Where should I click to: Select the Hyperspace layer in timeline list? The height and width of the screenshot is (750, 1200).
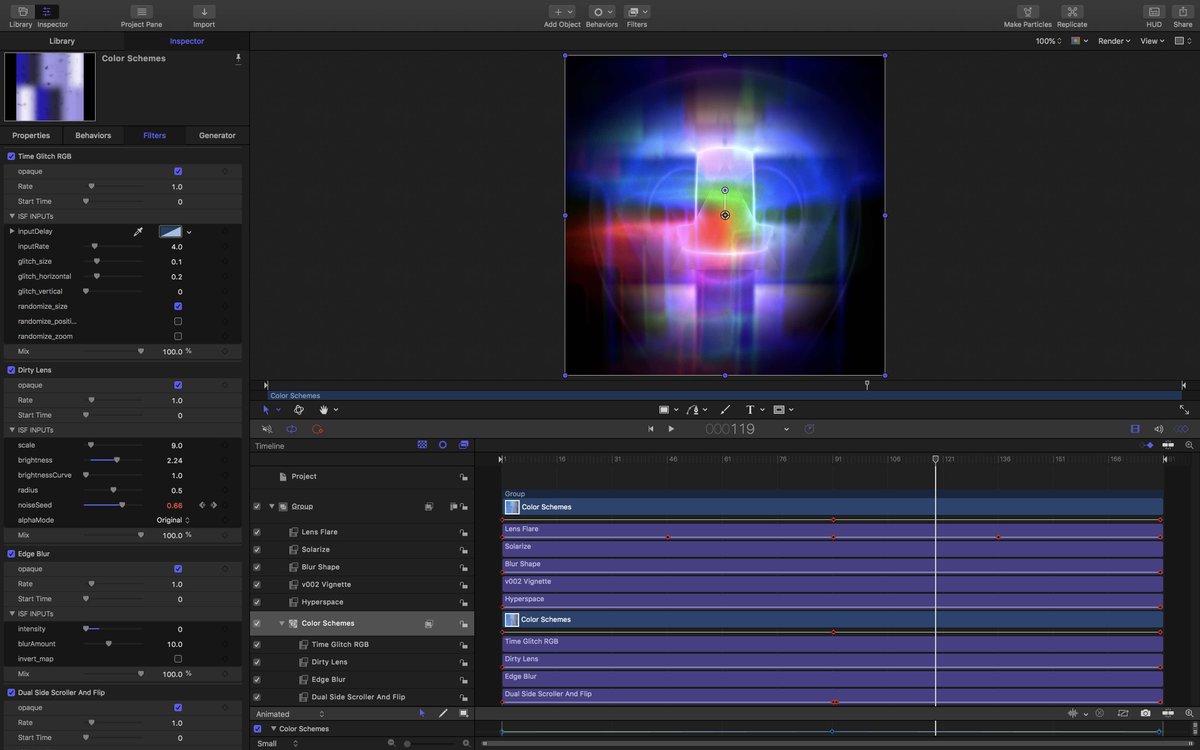322,602
